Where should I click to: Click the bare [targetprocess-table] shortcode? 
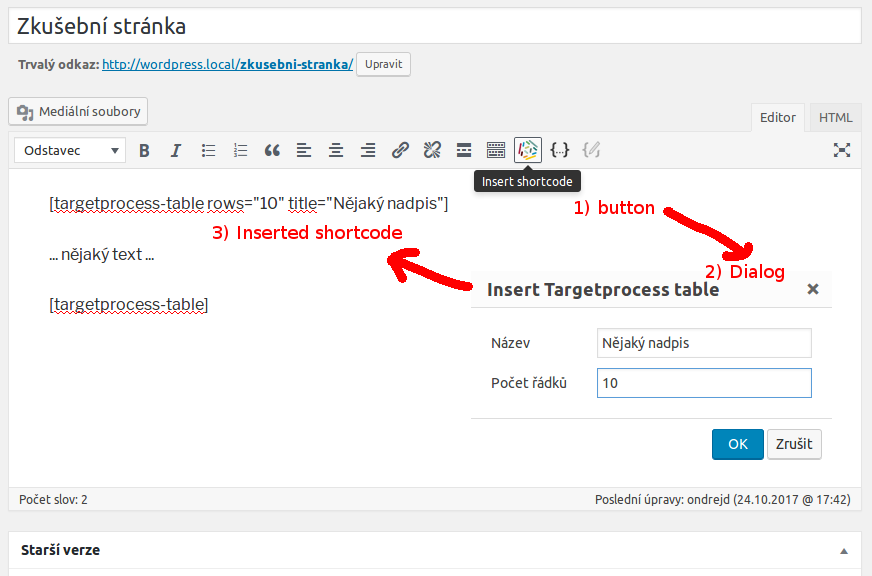point(128,305)
